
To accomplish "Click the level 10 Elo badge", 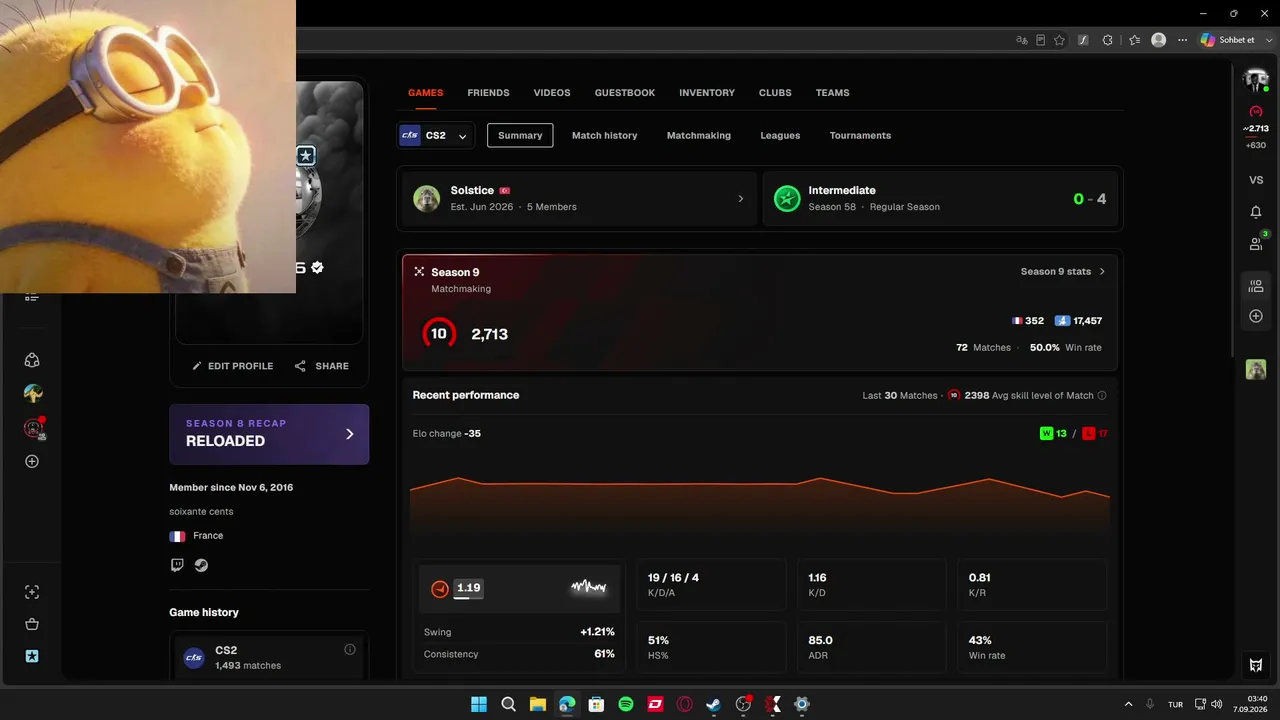I will pos(439,334).
